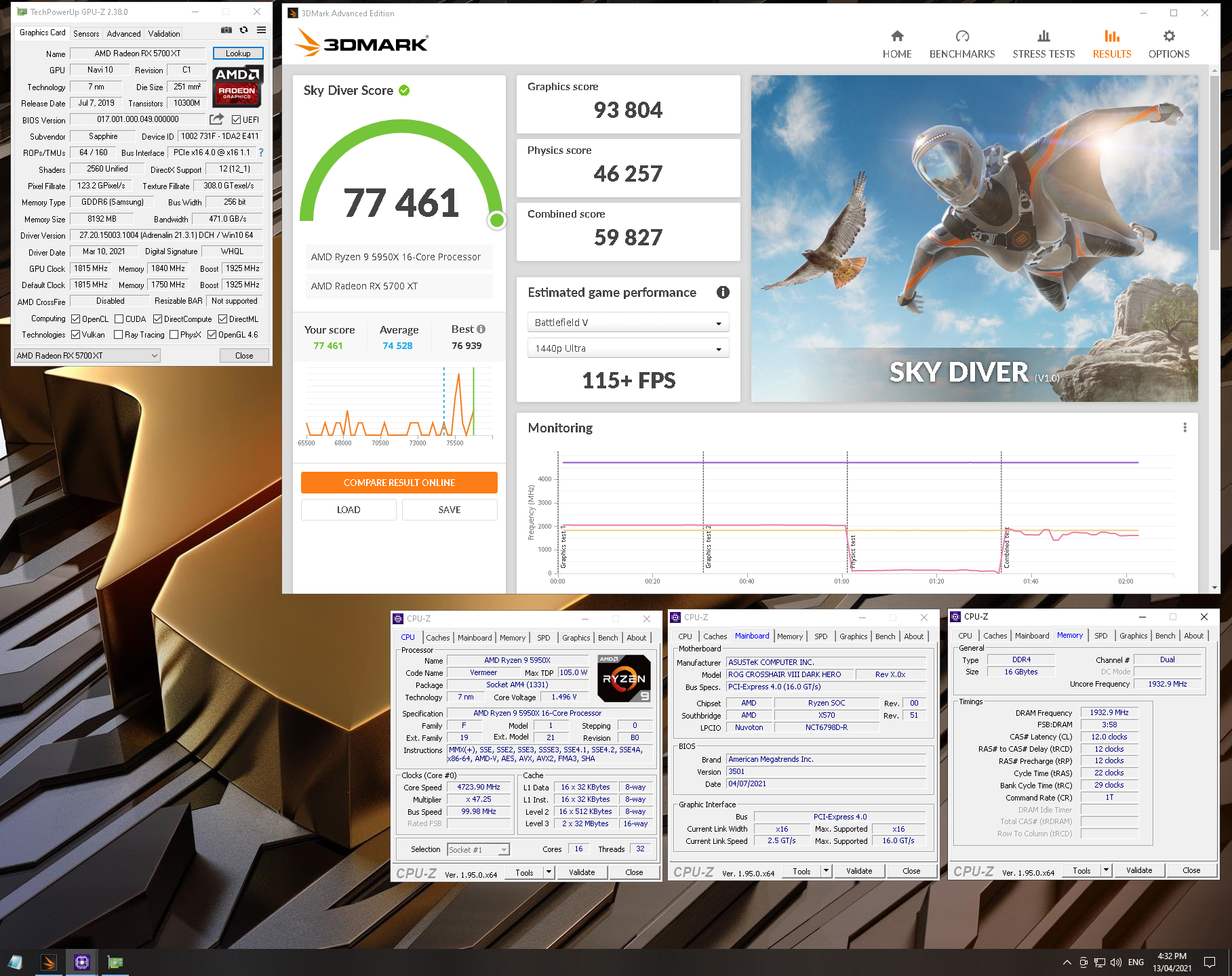Open the Bench tab in CPU-Z Memory window
Image resolution: width=1232 pixels, height=976 pixels.
coord(1166,636)
